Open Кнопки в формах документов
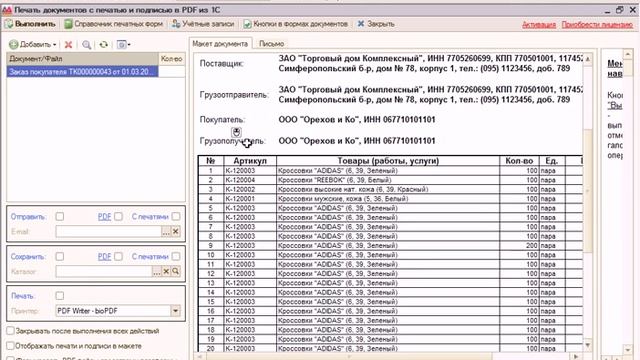640x360 pixels. (296, 24)
